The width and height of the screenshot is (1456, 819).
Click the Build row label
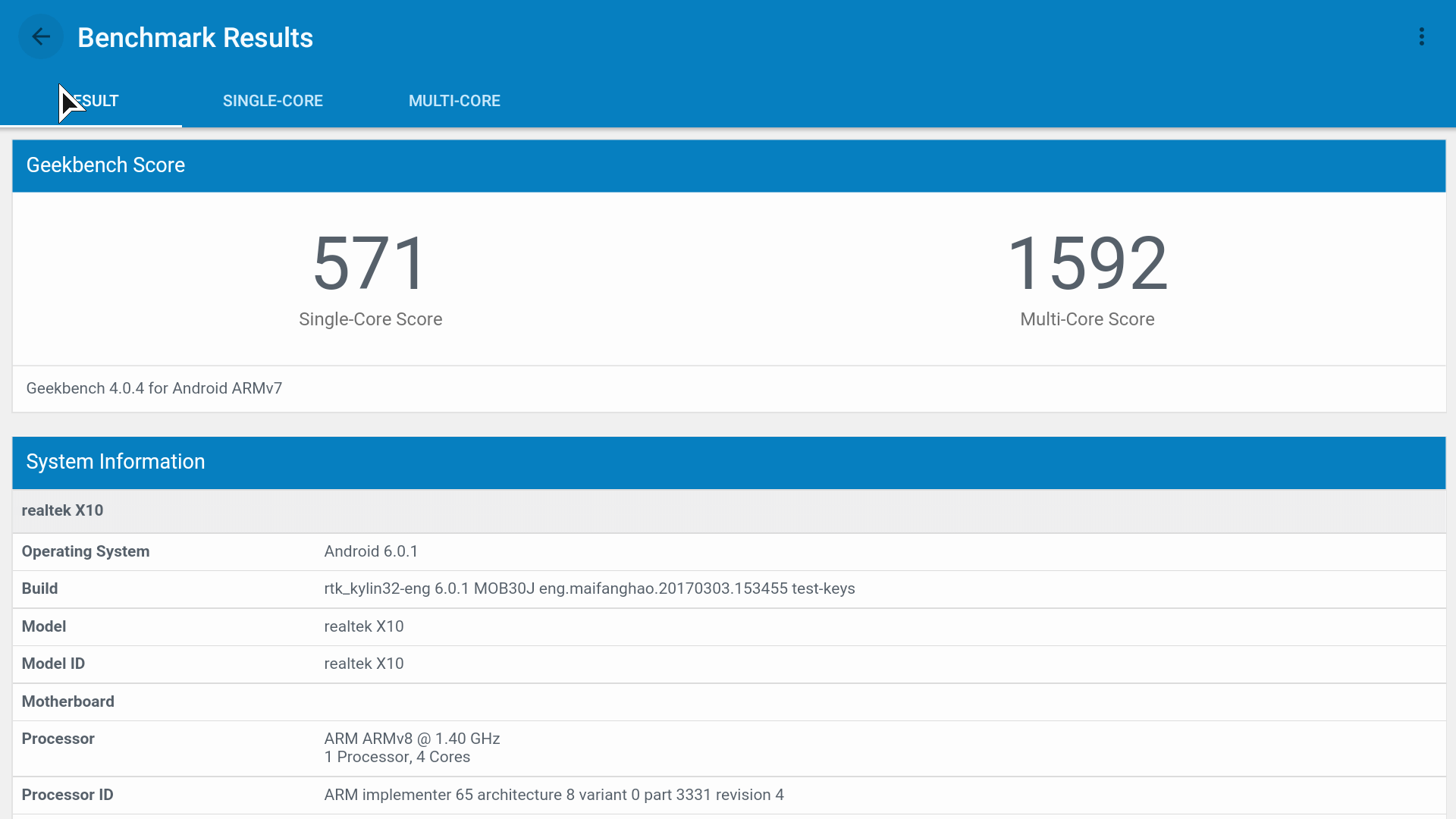pyautogui.click(x=39, y=588)
